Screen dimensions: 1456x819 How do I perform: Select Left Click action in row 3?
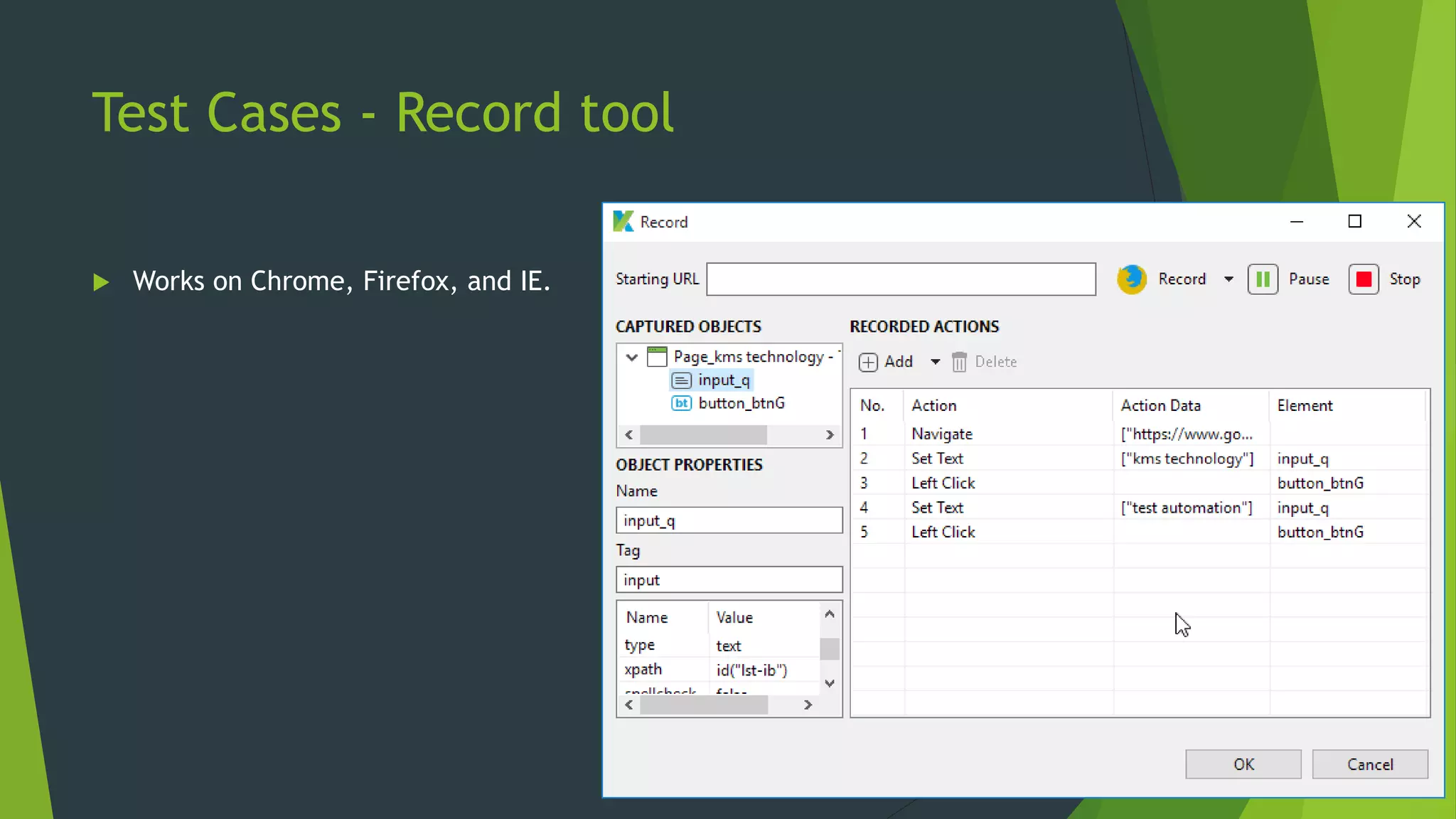(x=943, y=483)
